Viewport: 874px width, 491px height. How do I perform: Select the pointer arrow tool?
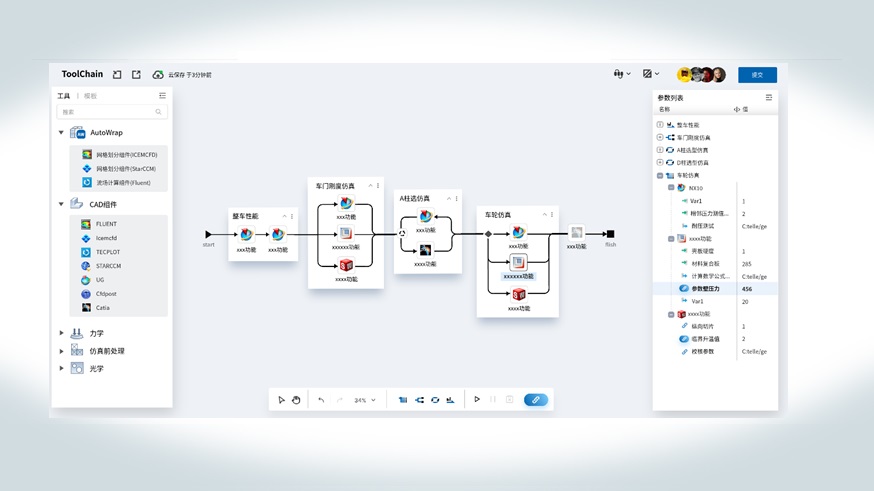[x=282, y=400]
